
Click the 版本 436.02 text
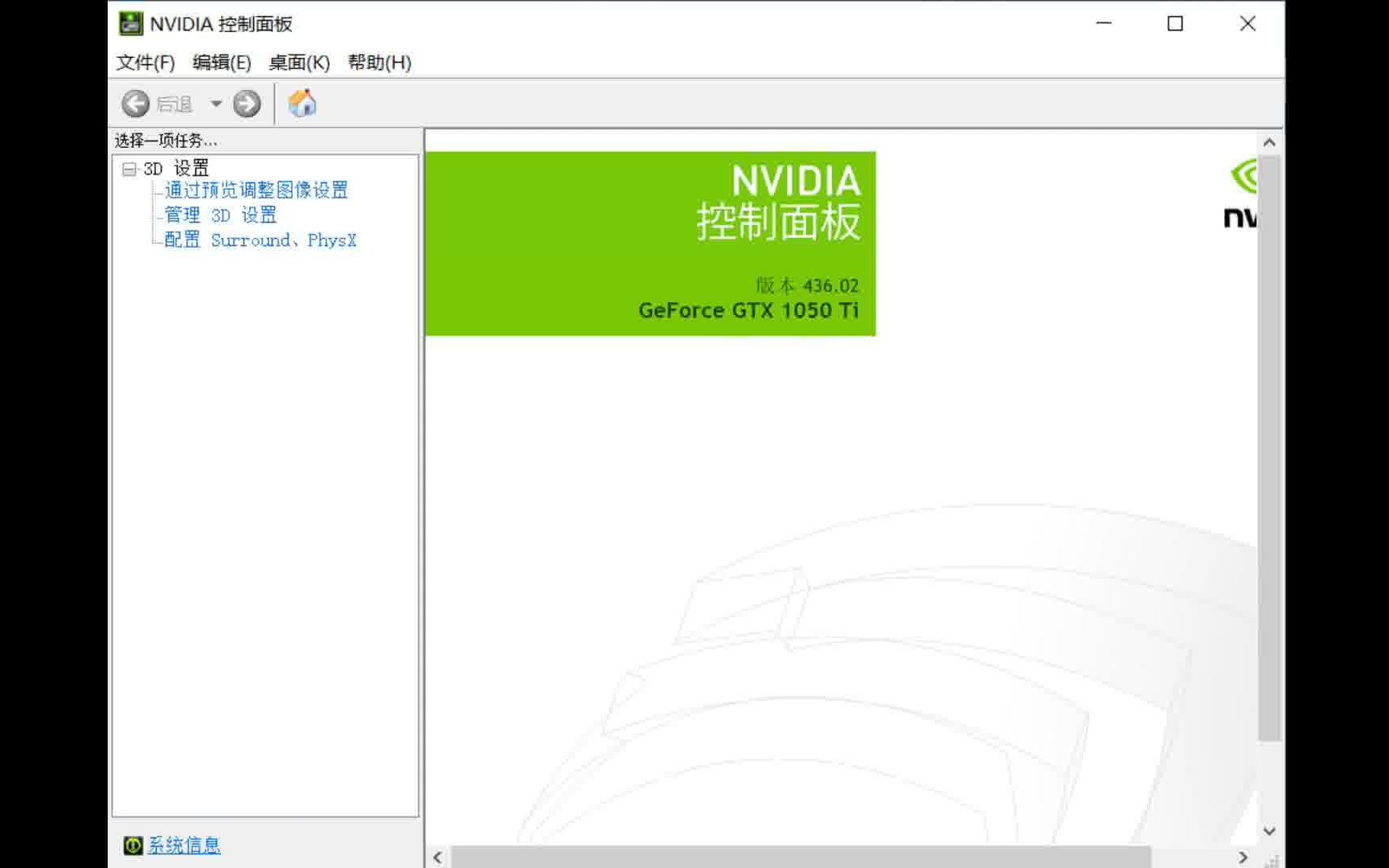click(807, 285)
